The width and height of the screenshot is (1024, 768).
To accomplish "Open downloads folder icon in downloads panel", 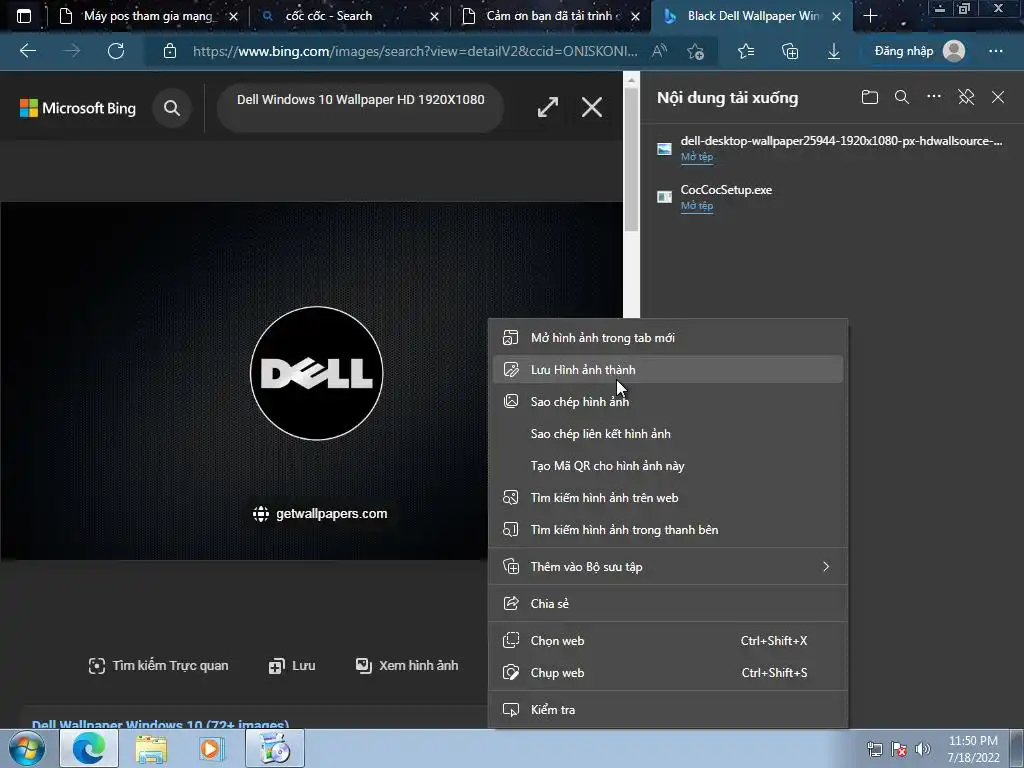I will pyautogui.click(x=869, y=97).
